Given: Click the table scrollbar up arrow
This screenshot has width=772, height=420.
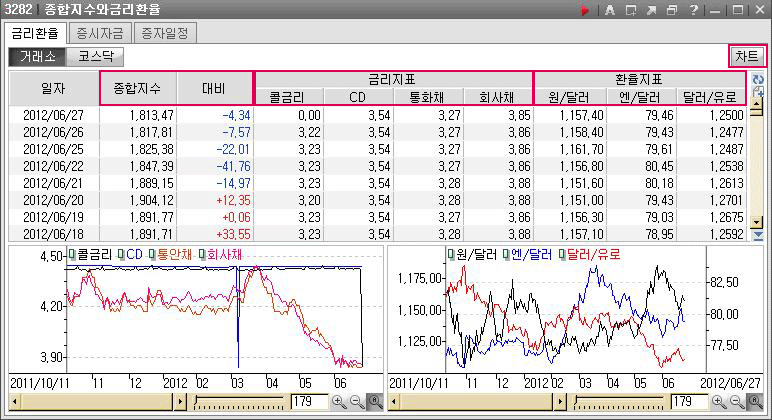Looking at the screenshot, I should pos(757,103).
